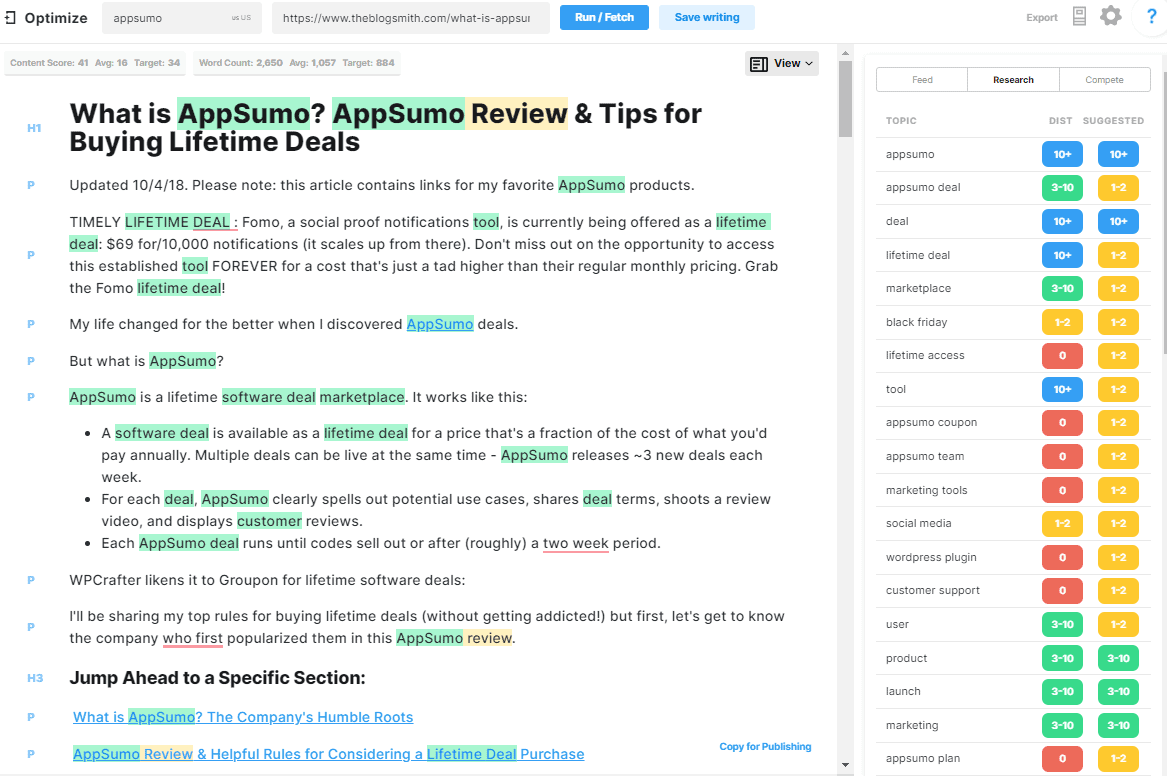Click the SUGGESTED 3-10 badge for launch
Image resolution: width=1167 pixels, height=776 pixels.
point(1118,691)
